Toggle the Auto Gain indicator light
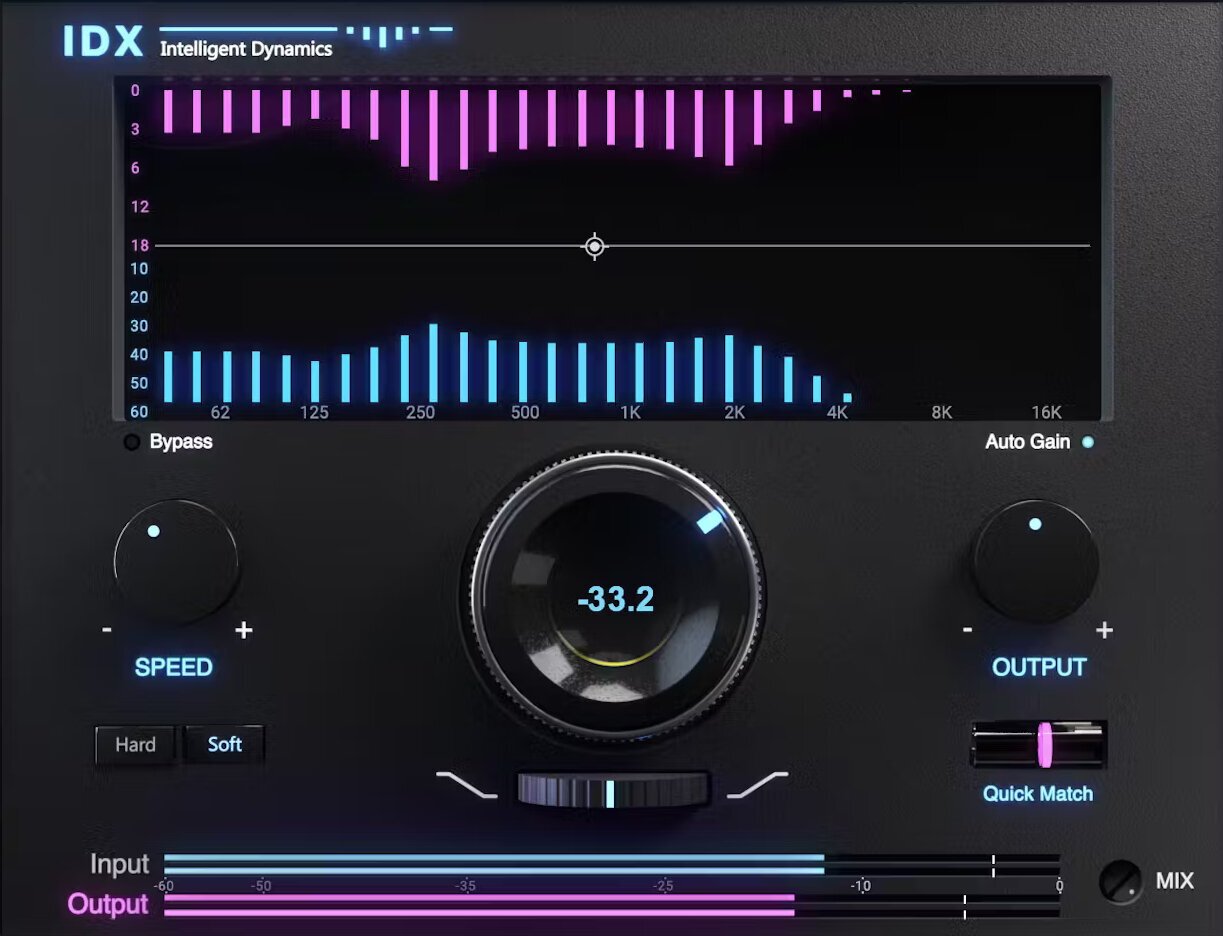Screen dimensions: 1223x936 point(1088,442)
